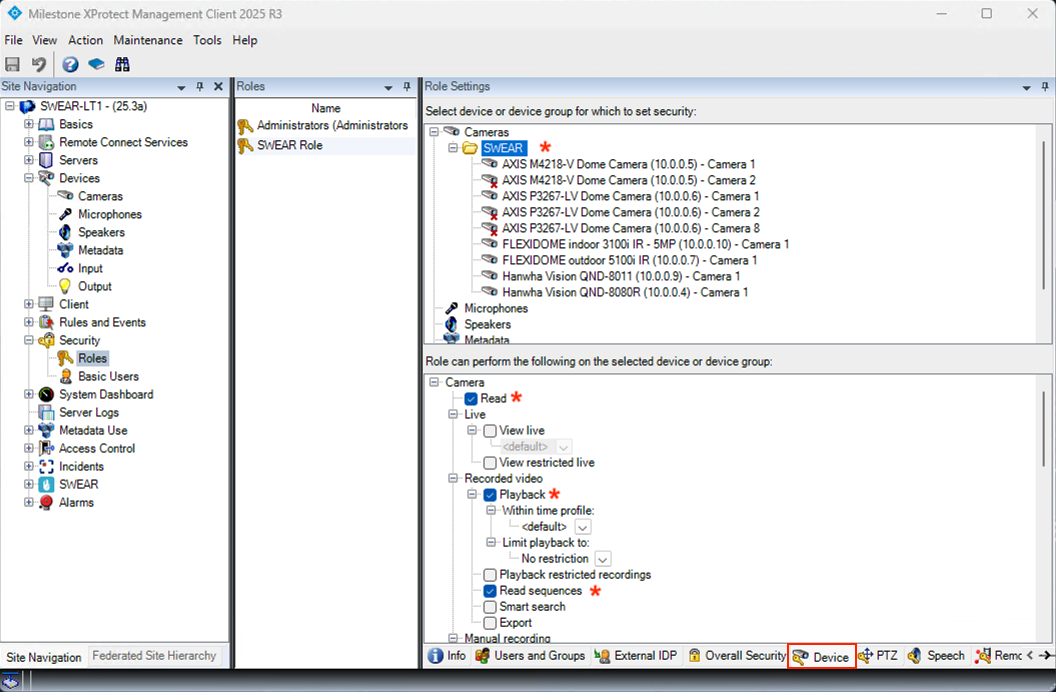
Task: Select the SWEAR Role entry
Action: click(289, 145)
